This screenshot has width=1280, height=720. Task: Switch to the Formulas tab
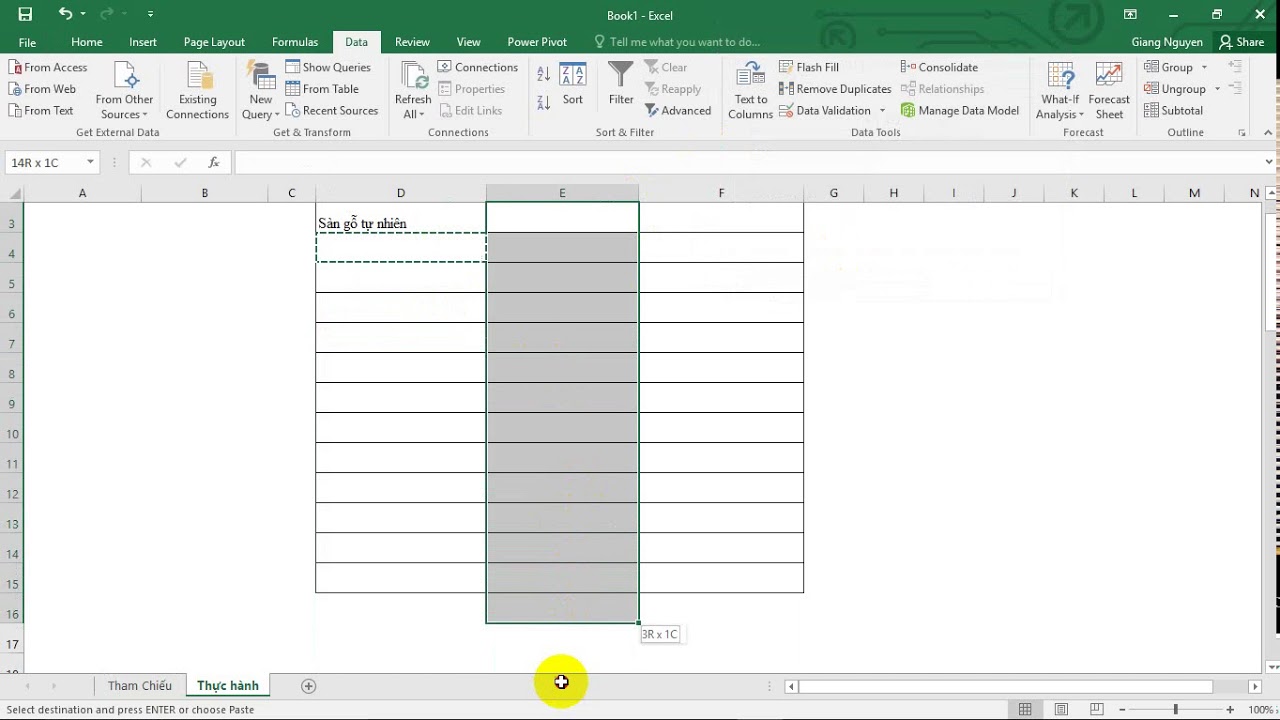[x=295, y=42]
